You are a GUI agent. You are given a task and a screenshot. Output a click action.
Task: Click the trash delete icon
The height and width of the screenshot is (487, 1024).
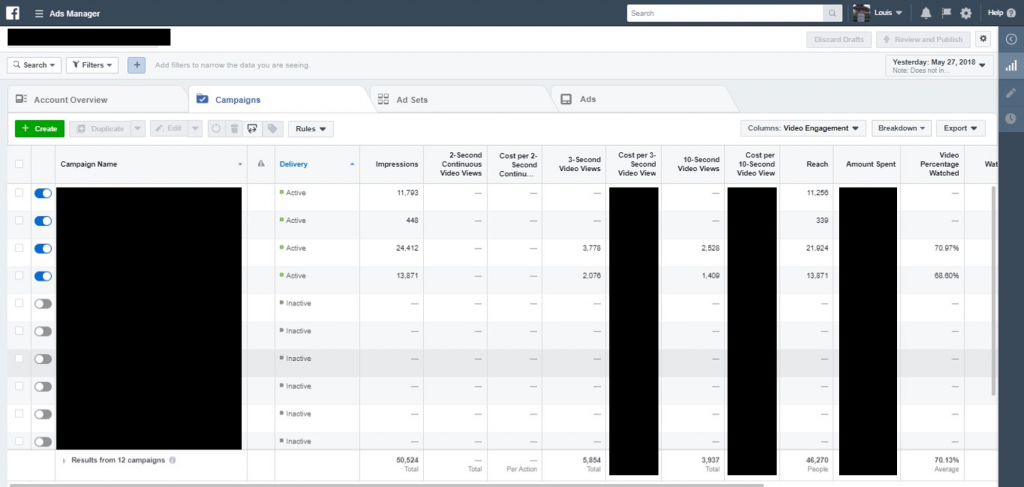[234, 129]
